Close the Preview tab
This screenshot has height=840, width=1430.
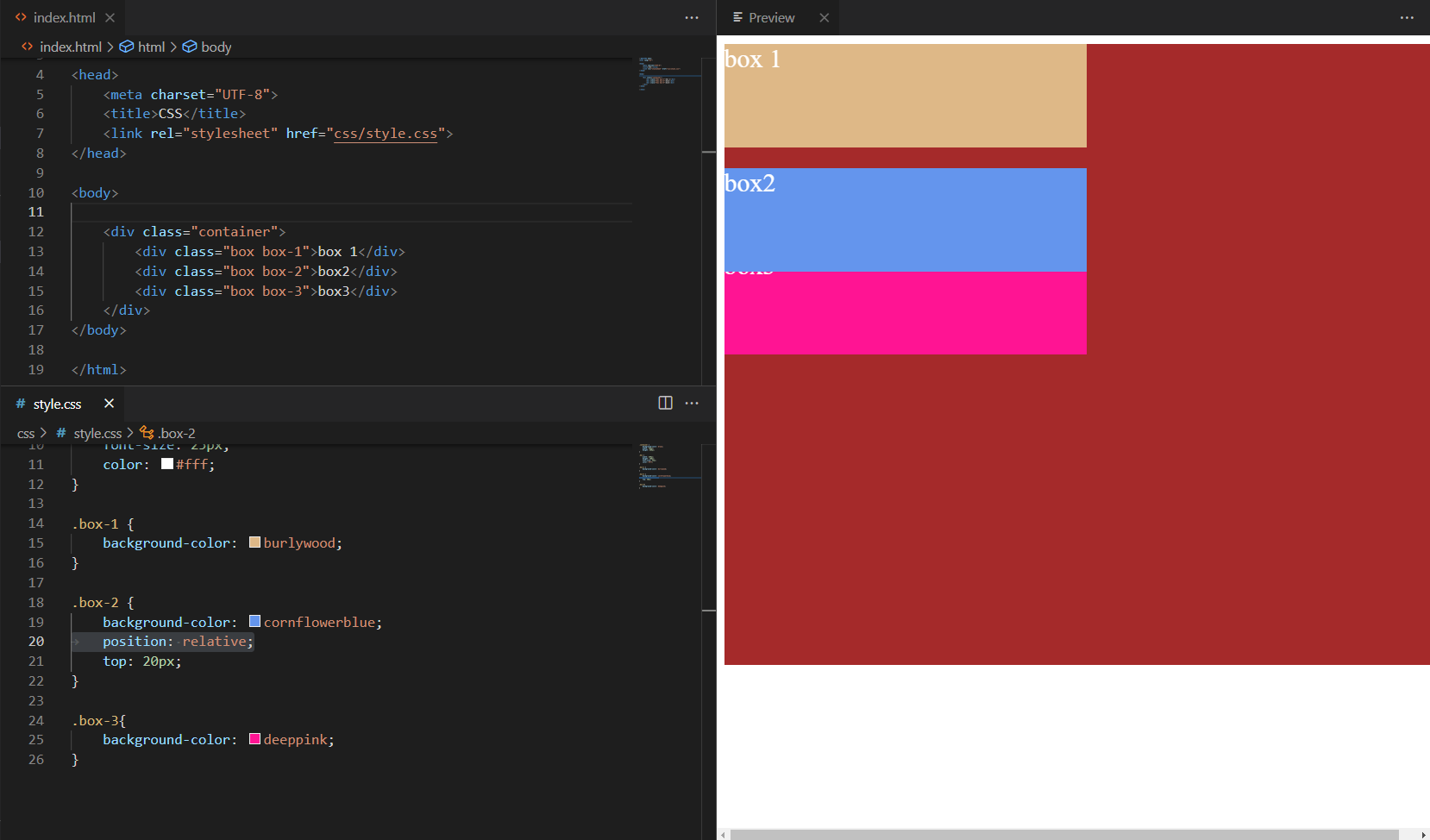point(824,17)
